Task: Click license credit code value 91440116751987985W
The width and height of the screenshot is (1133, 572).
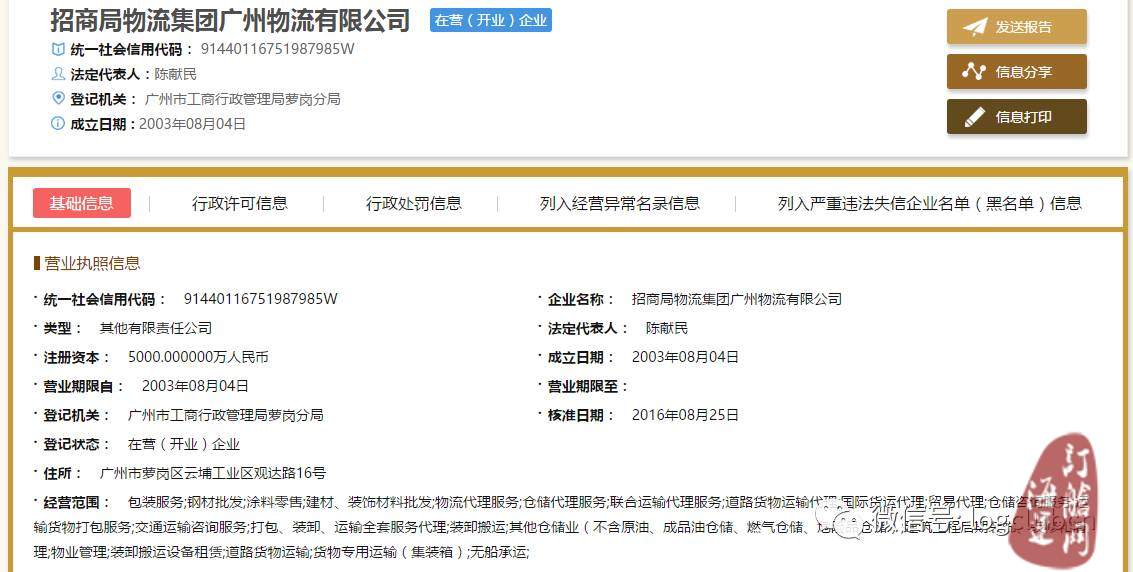Action: [260, 299]
